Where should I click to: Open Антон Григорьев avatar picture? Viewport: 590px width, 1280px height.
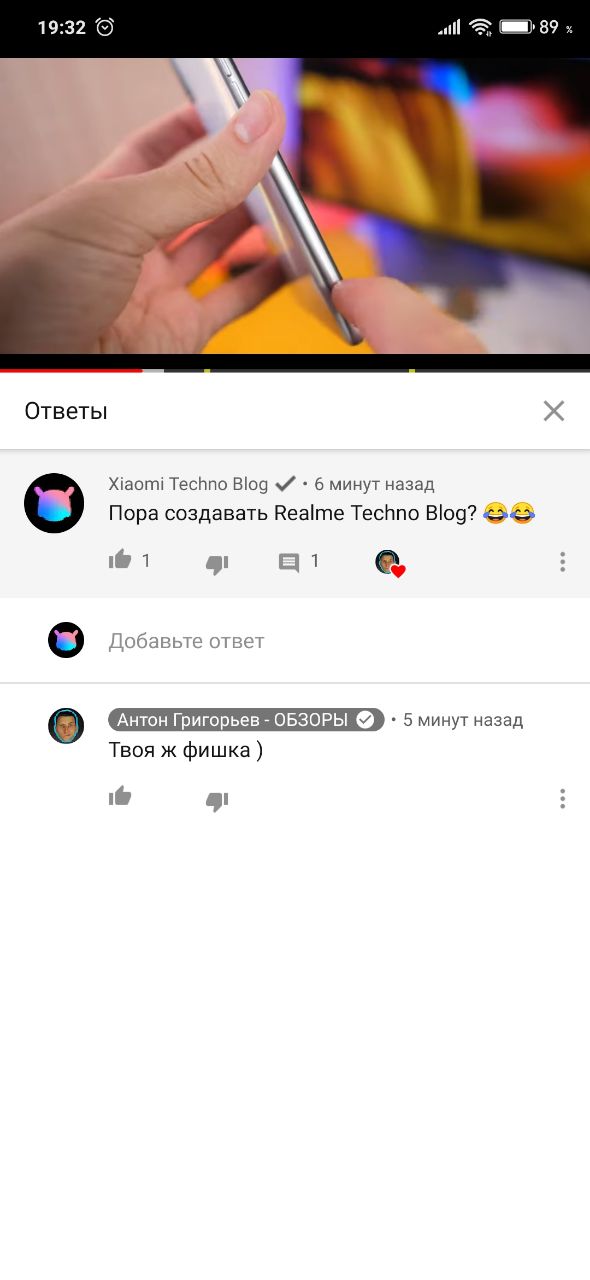pyautogui.click(x=66, y=726)
